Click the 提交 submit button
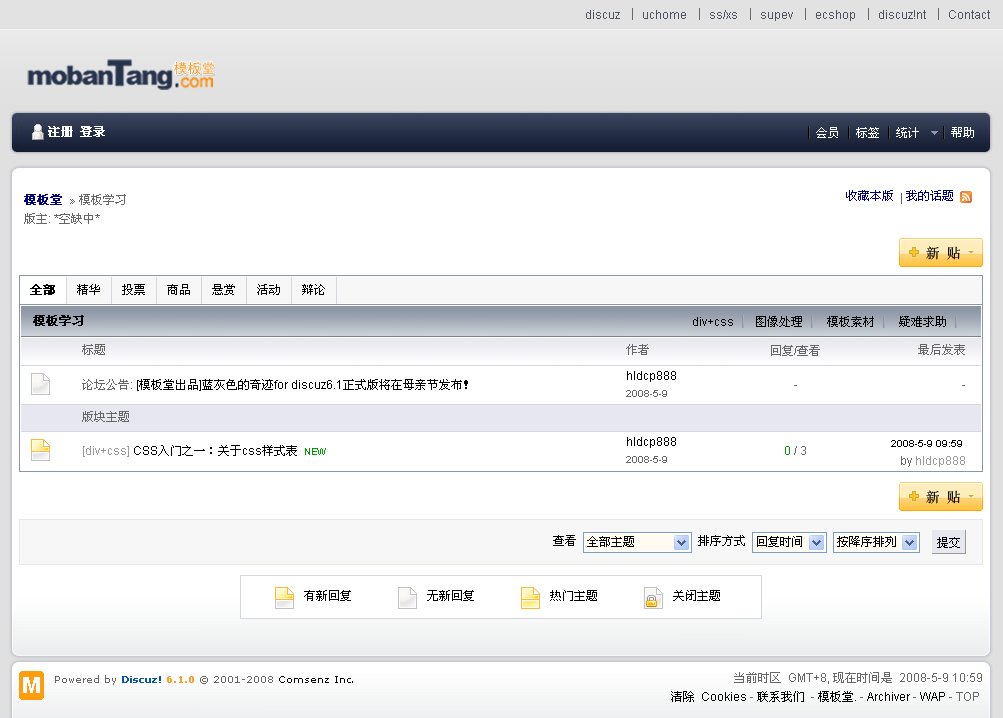 coord(948,542)
